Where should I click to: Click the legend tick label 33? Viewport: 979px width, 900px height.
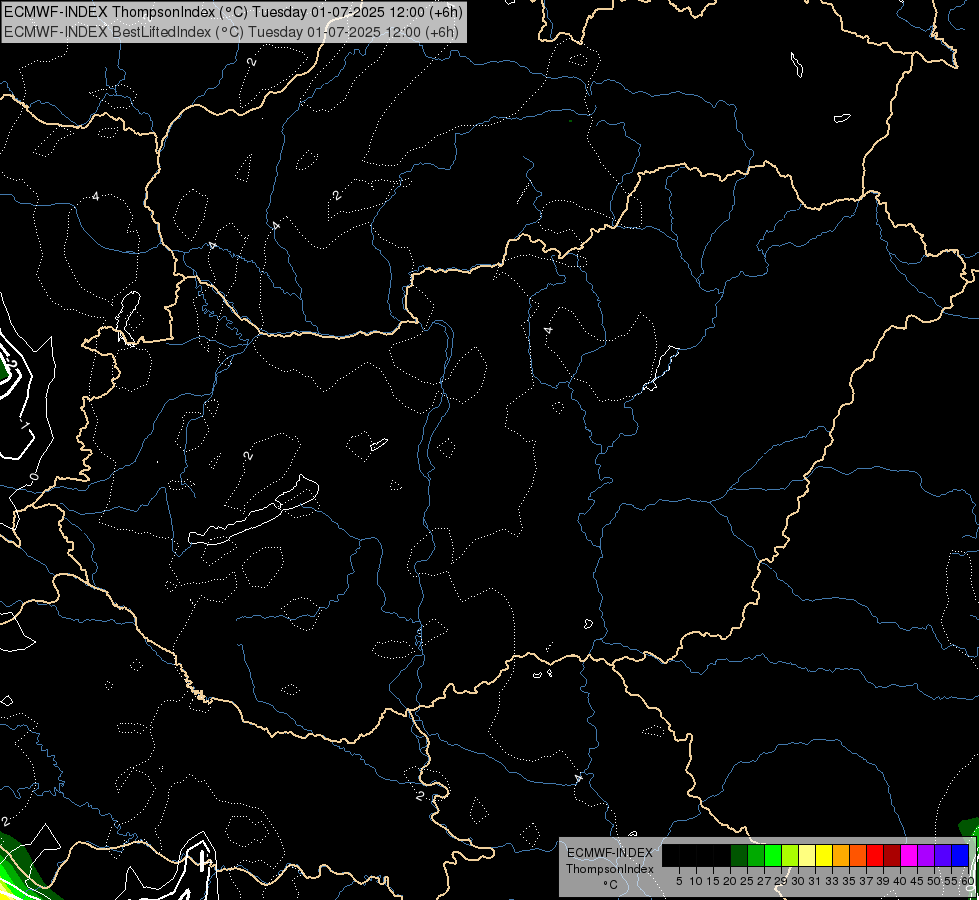pyautogui.click(x=832, y=881)
